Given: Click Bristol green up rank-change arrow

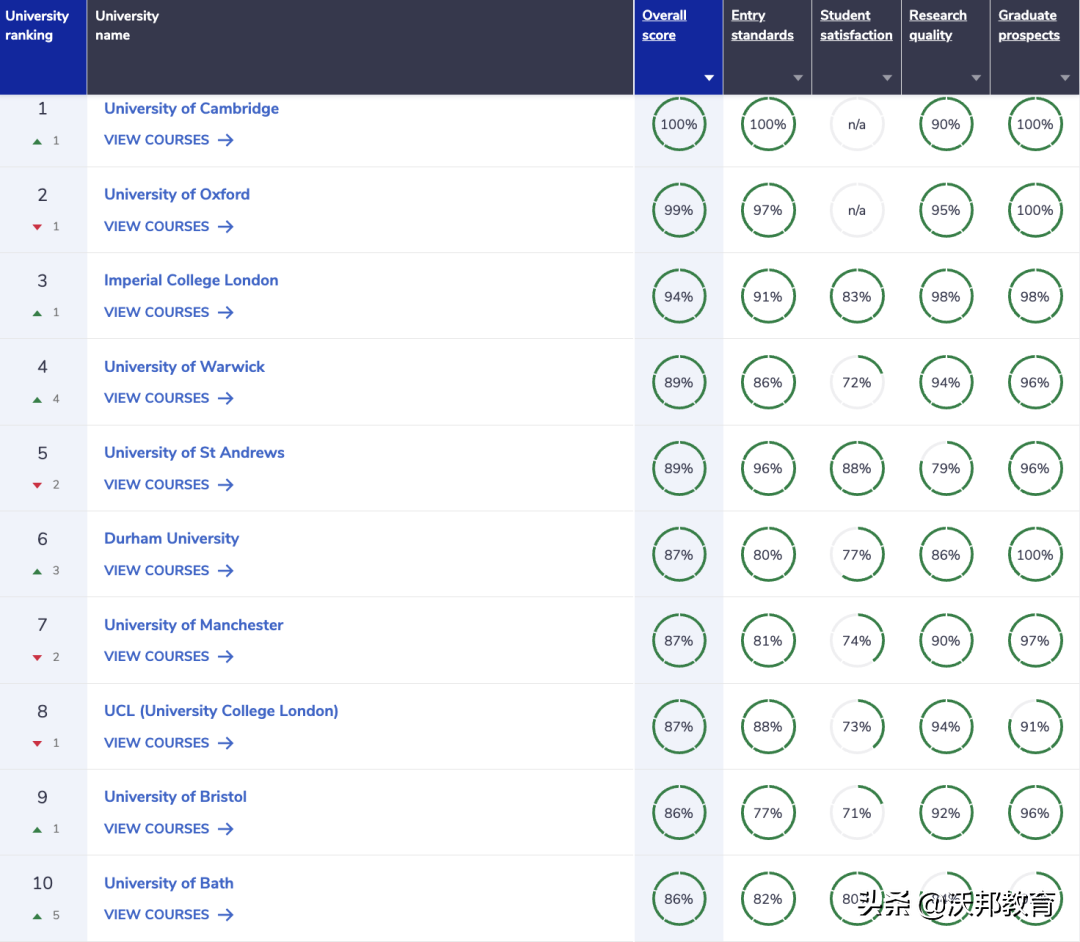Looking at the screenshot, I should point(37,830).
